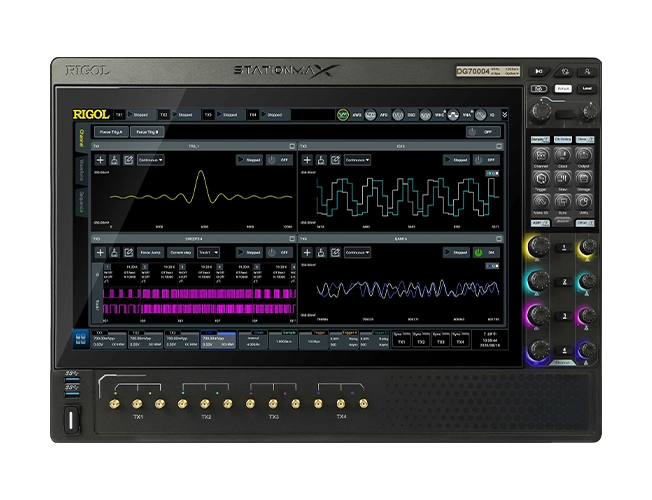Click Force Trig B button
Viewport: 652px width, 500px height.
pyautogui.click(x=147, y=132)
